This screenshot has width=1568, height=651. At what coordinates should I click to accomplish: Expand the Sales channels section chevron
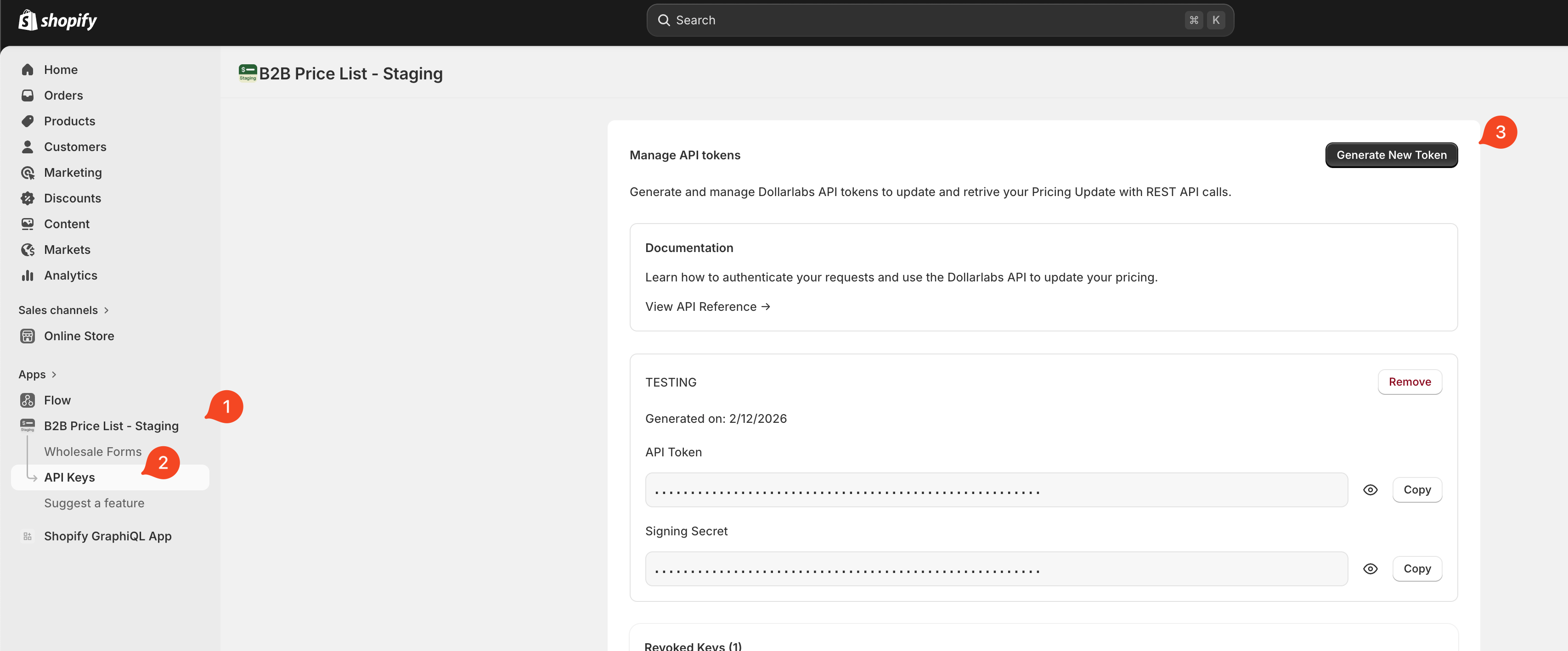107,310
